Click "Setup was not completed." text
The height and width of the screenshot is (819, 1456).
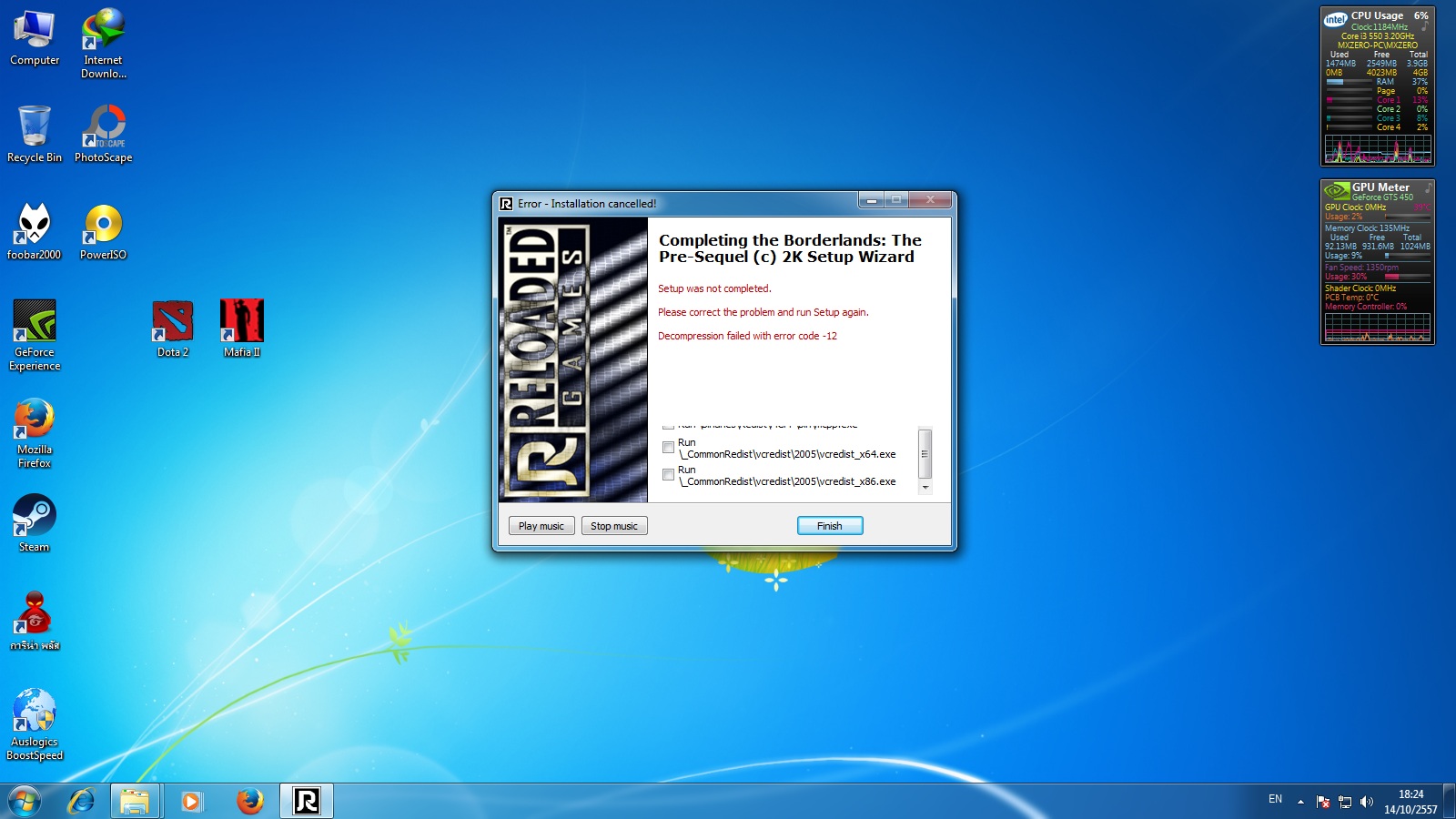click(x=714, y=288)
